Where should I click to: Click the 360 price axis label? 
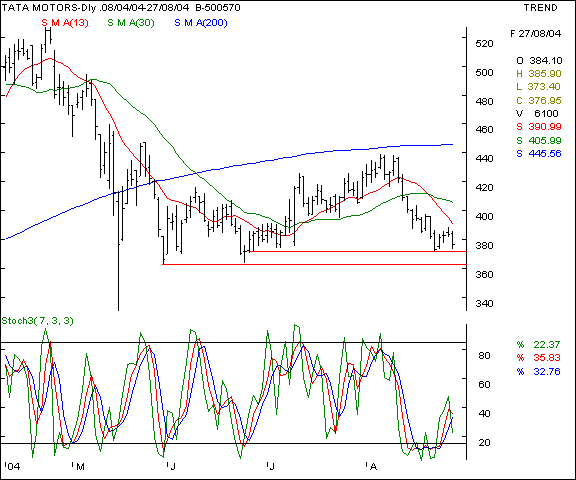[x=484, y=275]
